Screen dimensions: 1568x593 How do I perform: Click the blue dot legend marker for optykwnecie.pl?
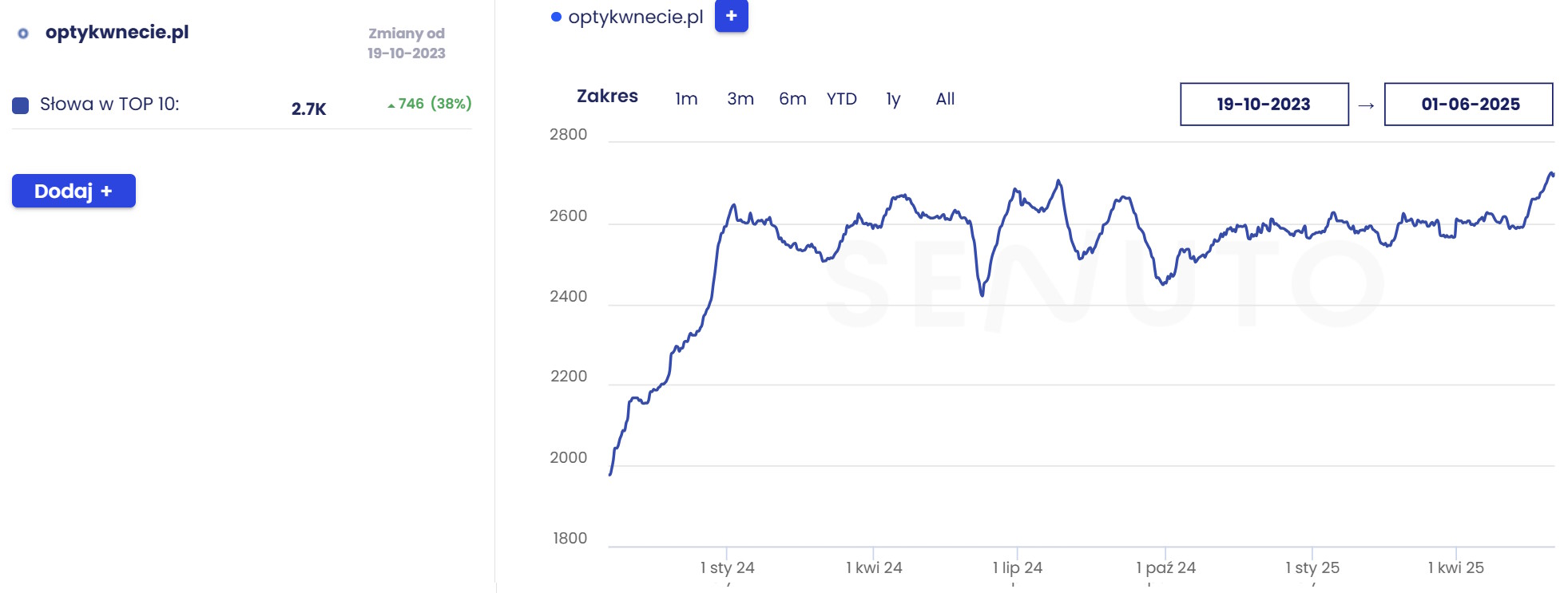click(x=556, y=17)
